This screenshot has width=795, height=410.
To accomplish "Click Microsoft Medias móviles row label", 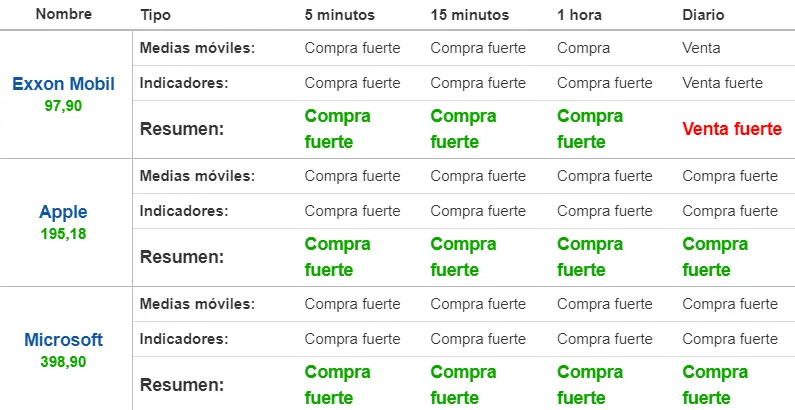I will coord(197,304).
